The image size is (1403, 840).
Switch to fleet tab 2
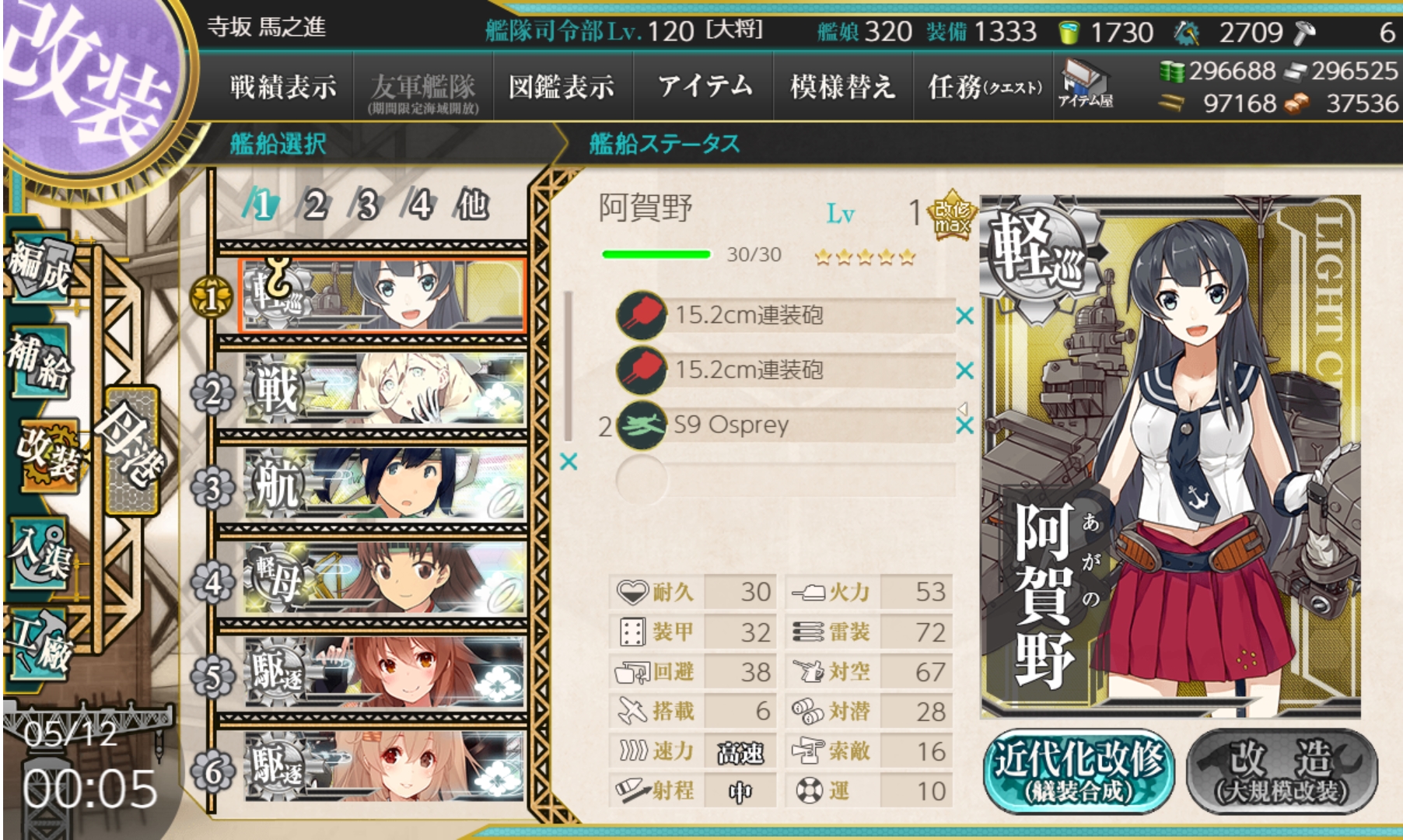click(x=314, y=206)
